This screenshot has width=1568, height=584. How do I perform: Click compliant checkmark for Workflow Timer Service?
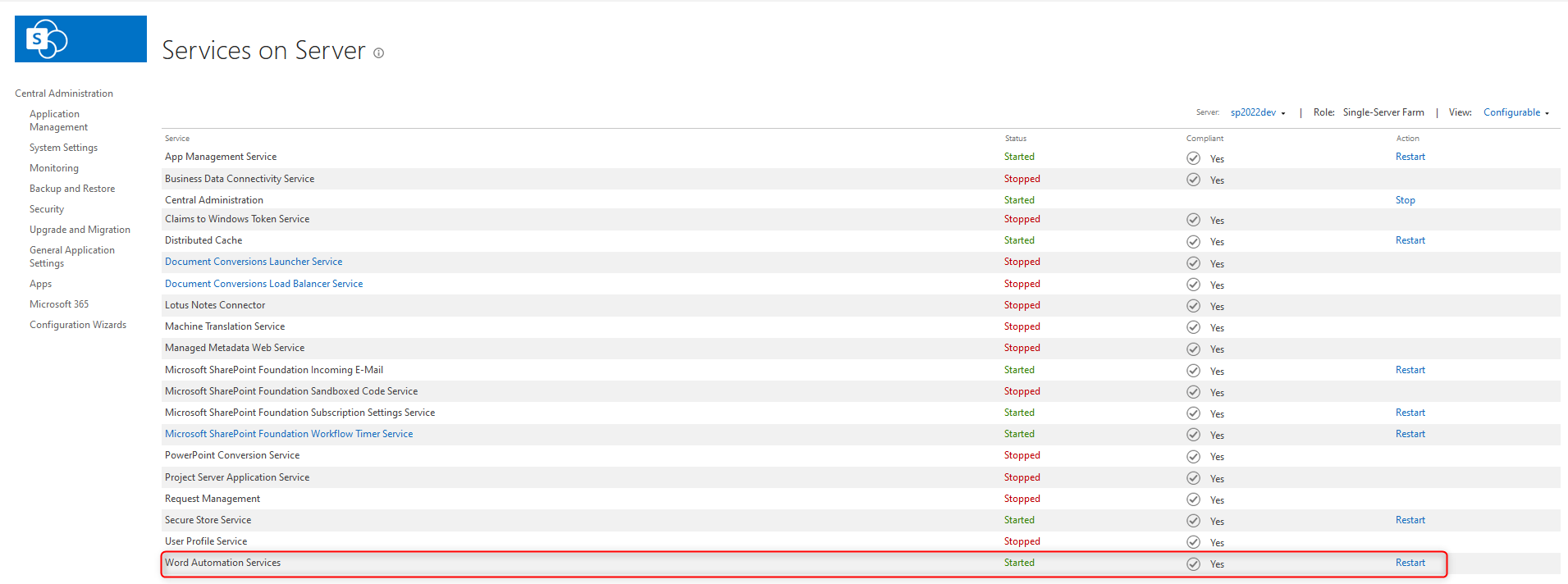pyautogui.click(x=1193, y=435)
